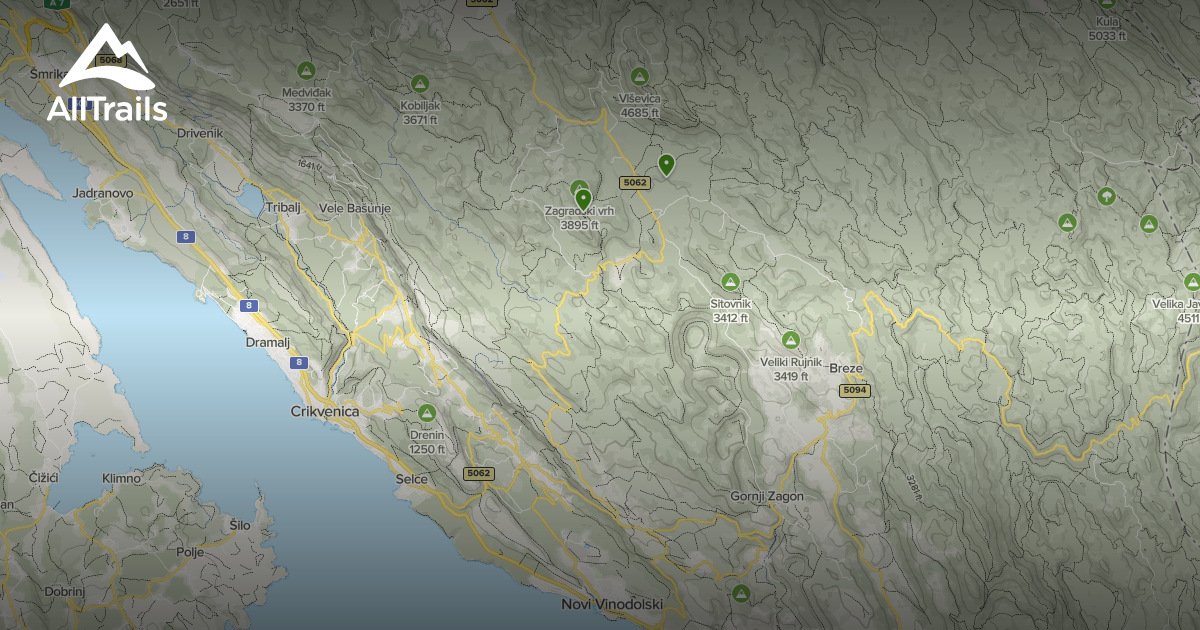
Task: Select the Drenin peak icon near Crikvenica
Action: [x=426, y=411]
